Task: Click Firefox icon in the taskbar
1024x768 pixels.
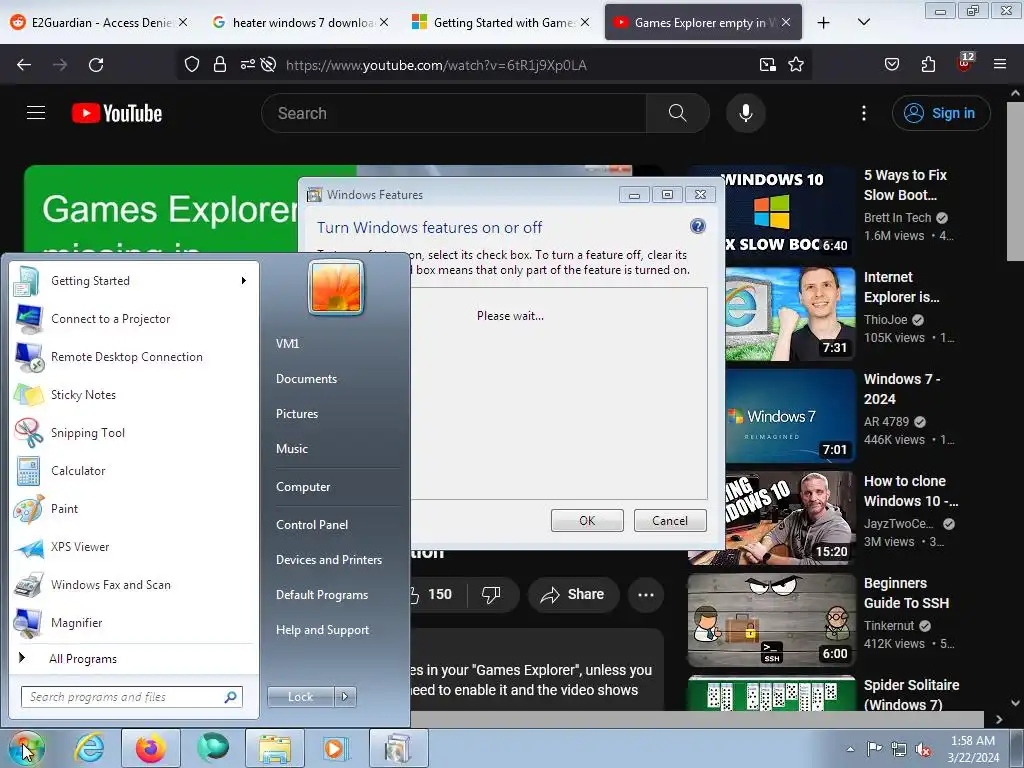Action: click(x=151, y=748)
